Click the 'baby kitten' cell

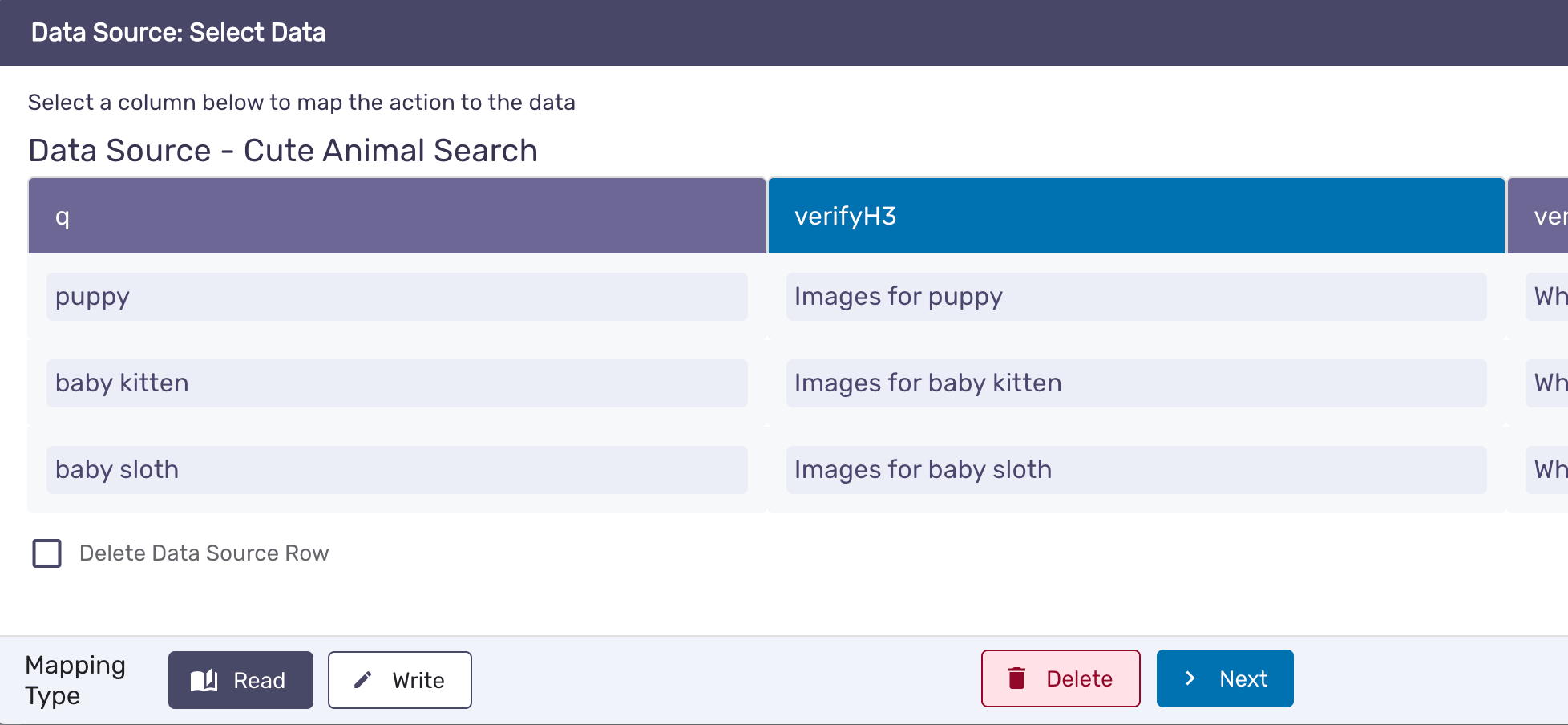(397, 383)
